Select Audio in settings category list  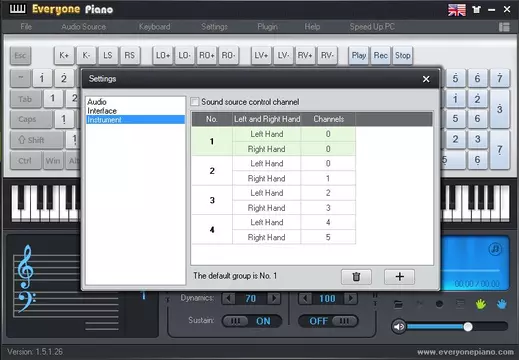(97, 102)
